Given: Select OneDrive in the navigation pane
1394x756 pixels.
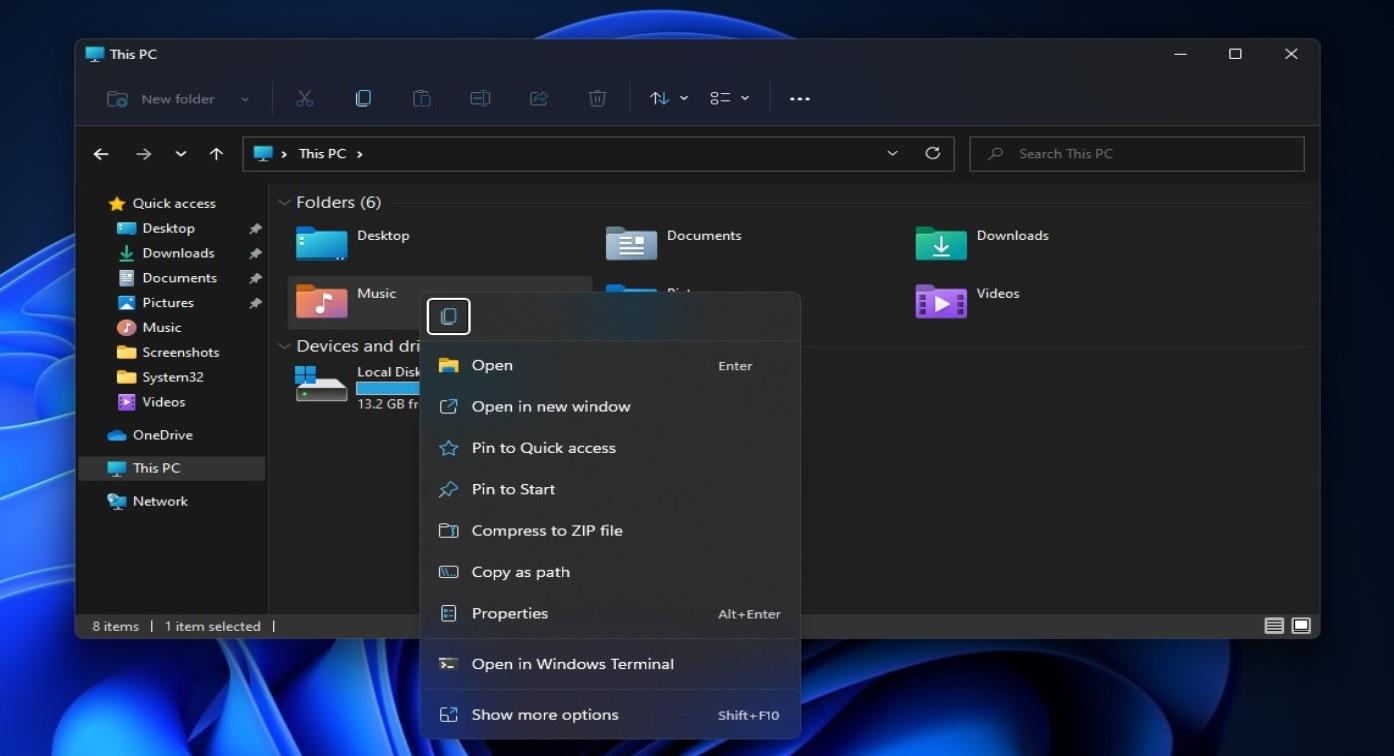Looking at the screenshot, I should [x=162, y=435].
